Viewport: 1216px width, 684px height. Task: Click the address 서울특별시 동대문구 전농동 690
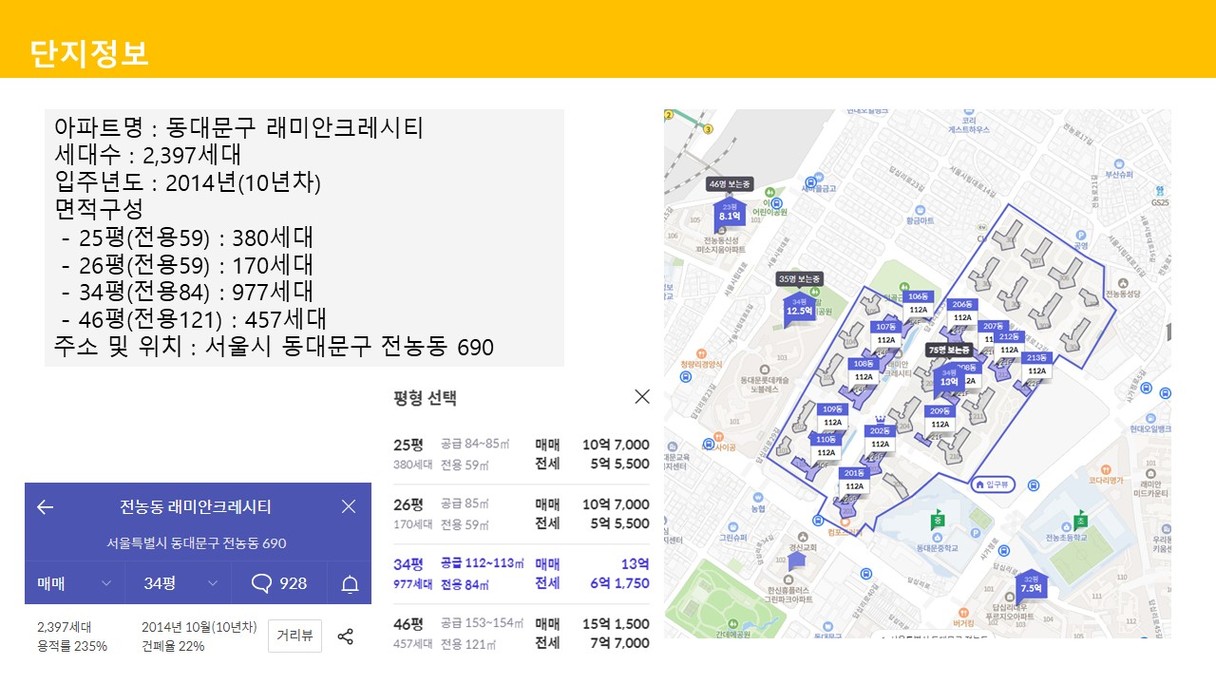(197, 543)
